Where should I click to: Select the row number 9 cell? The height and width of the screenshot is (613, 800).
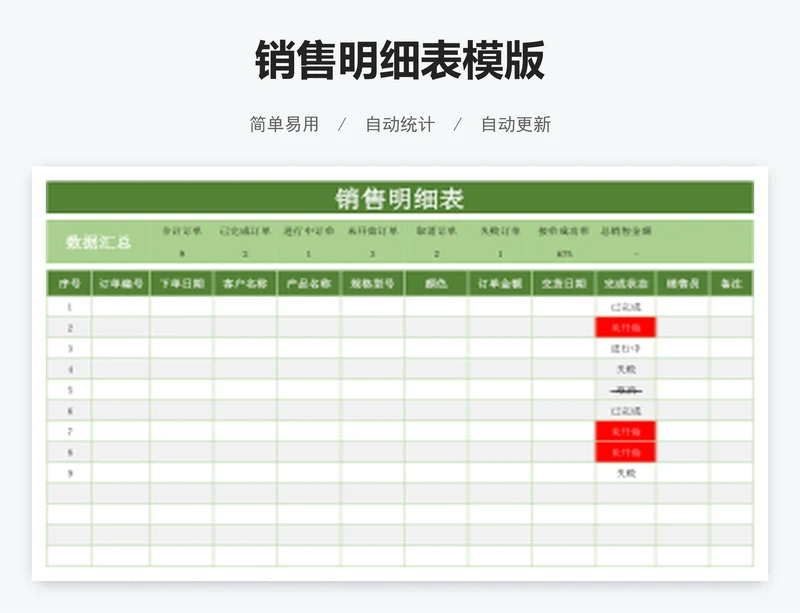tap(69, 473)
